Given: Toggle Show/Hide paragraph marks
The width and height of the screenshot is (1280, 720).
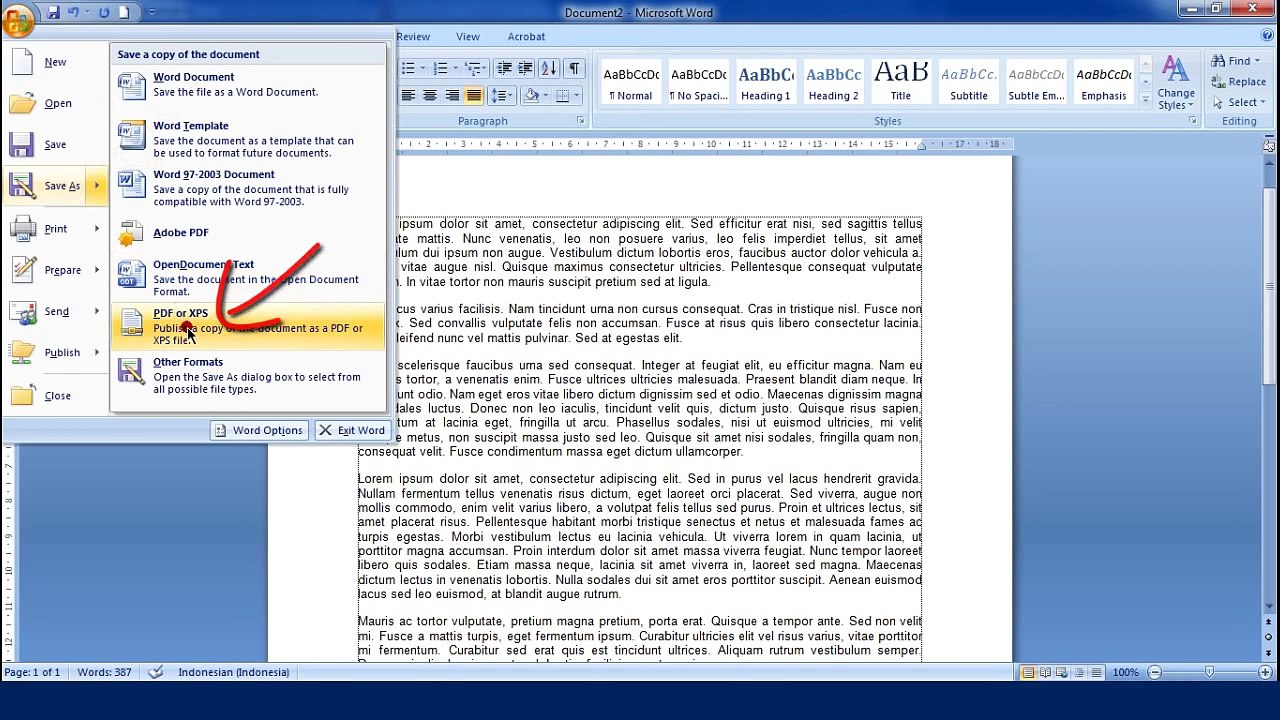Looking at the screenshot, I should click(x=574, y=69).
